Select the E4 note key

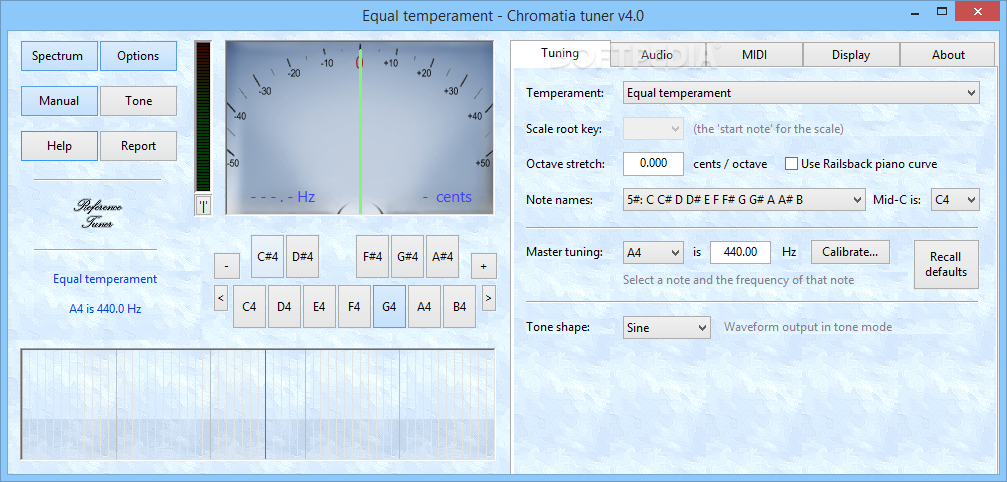click(319, 307)
